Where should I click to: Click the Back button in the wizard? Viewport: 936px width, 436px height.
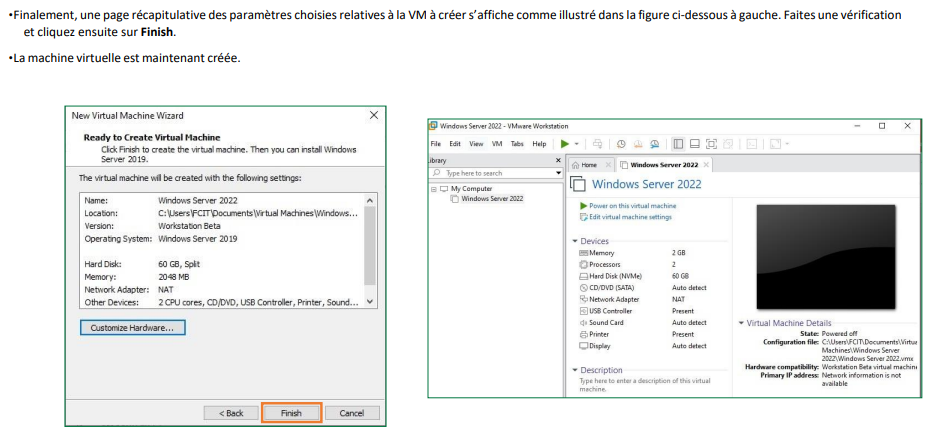coord(232,413)
